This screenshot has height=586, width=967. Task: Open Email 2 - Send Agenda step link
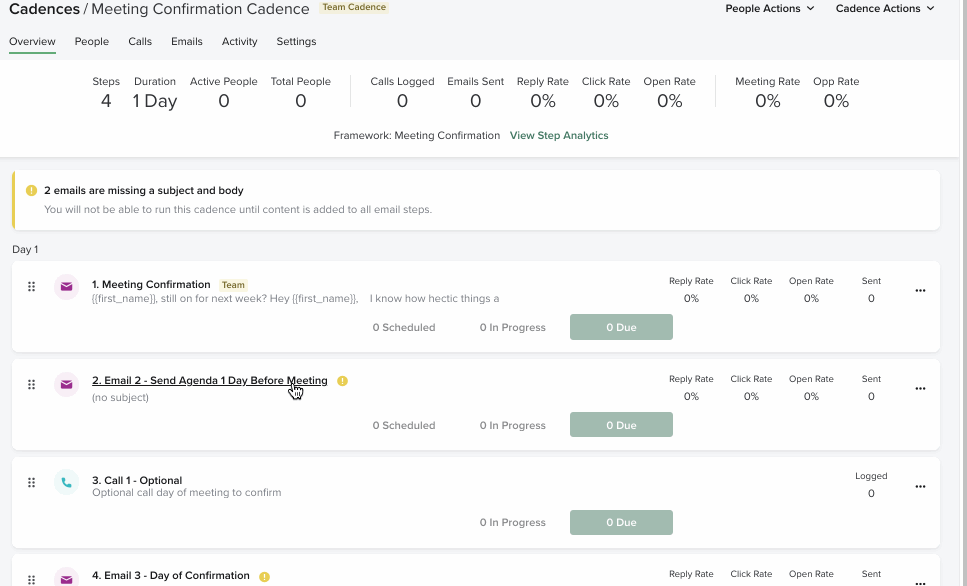pyautogui.click(x=209, y=381)
